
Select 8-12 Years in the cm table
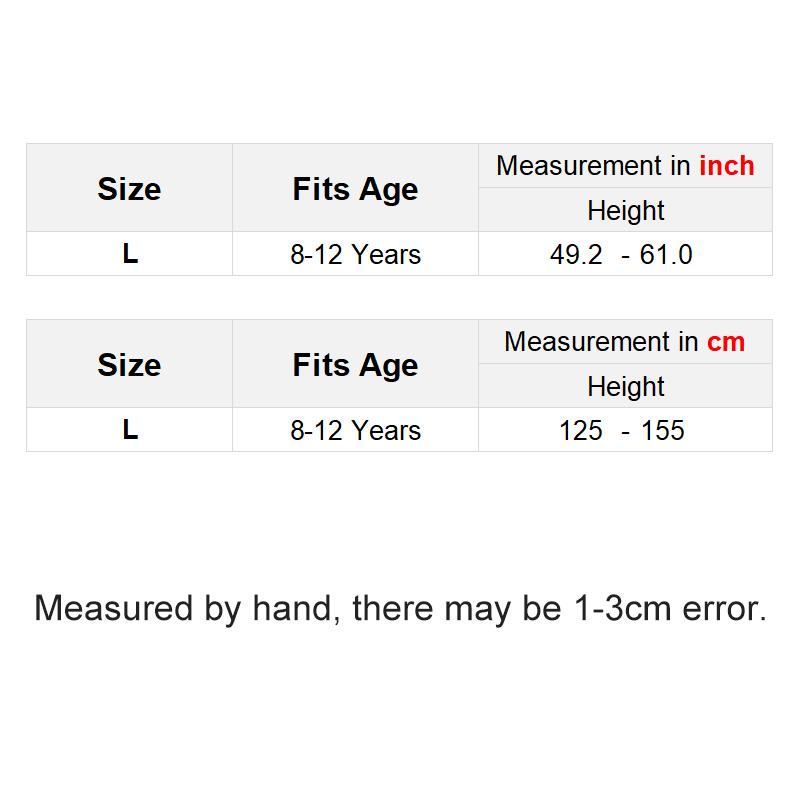(x=355, y=431)
